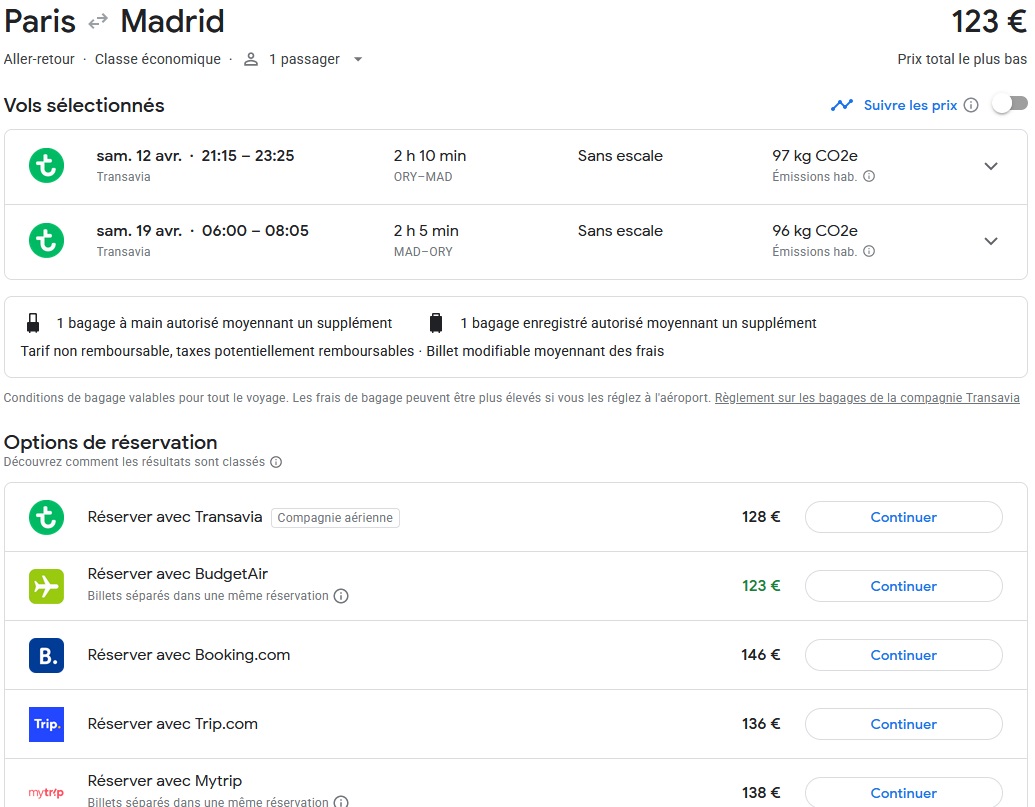Viewport: 1035px width, 807px height.
Task: Click the MAD–ORY route text
Action: [x=423, y=252]
